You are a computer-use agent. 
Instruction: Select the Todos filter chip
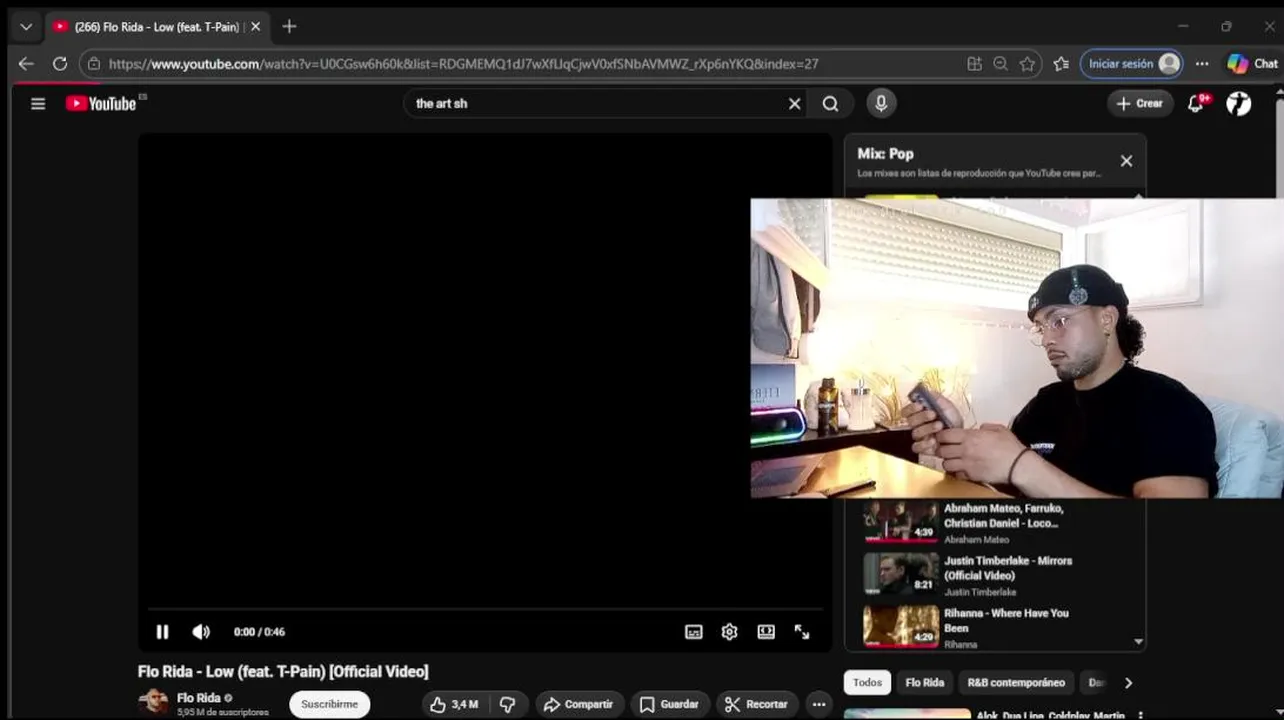(x=867, y=682)
